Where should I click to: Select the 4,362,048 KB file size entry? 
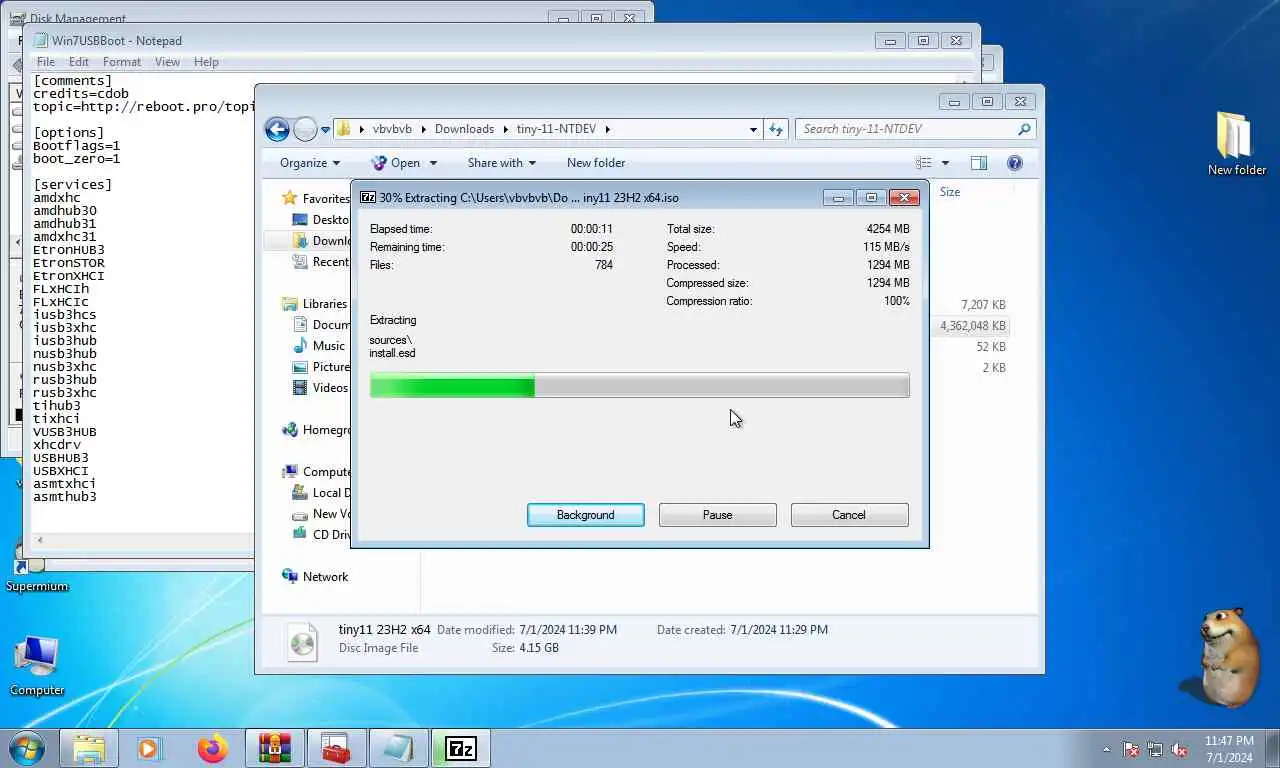(972, 326)
